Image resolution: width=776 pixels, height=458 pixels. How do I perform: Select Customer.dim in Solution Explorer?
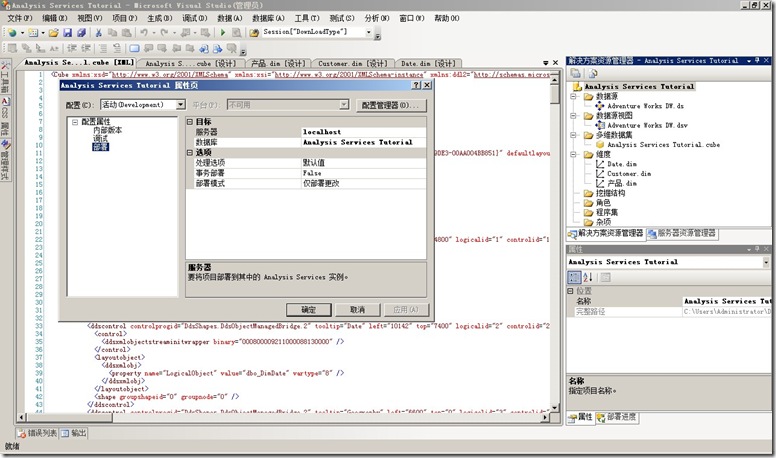(x=629, y=174)
